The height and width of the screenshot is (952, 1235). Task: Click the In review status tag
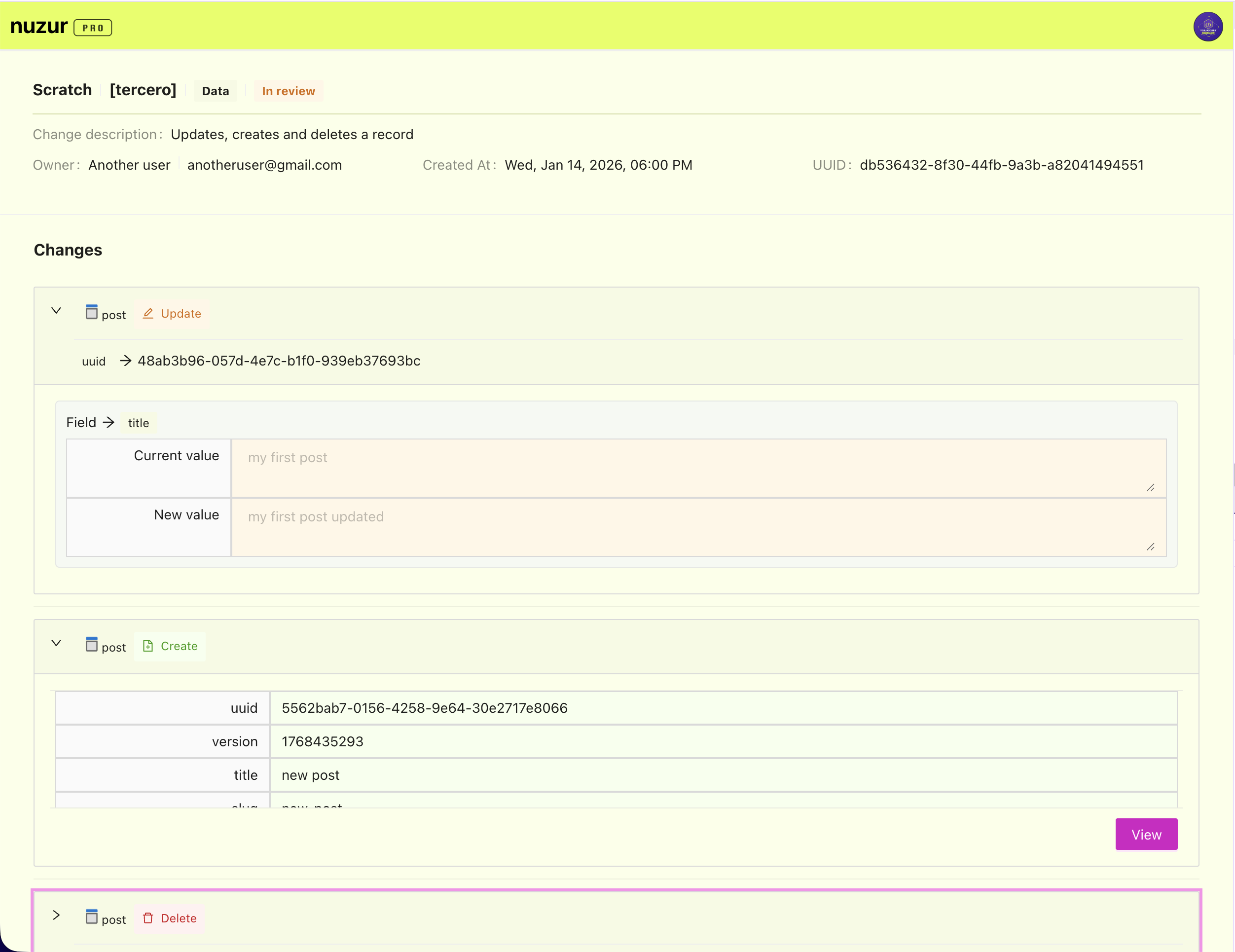coord(288,91)
